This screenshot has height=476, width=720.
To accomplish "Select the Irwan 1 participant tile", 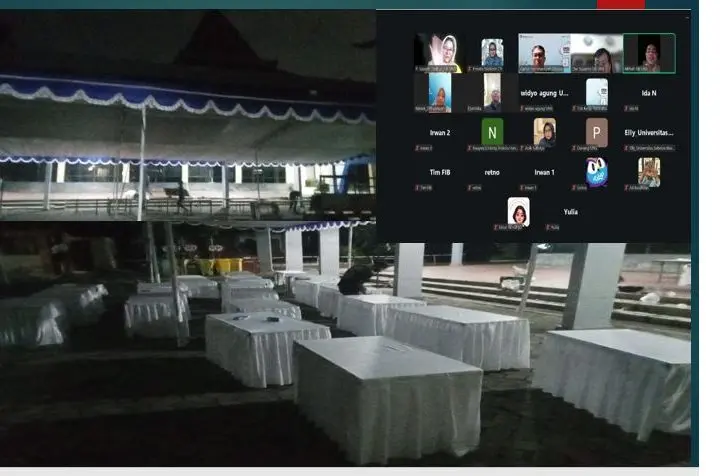I will pos(544,172).
